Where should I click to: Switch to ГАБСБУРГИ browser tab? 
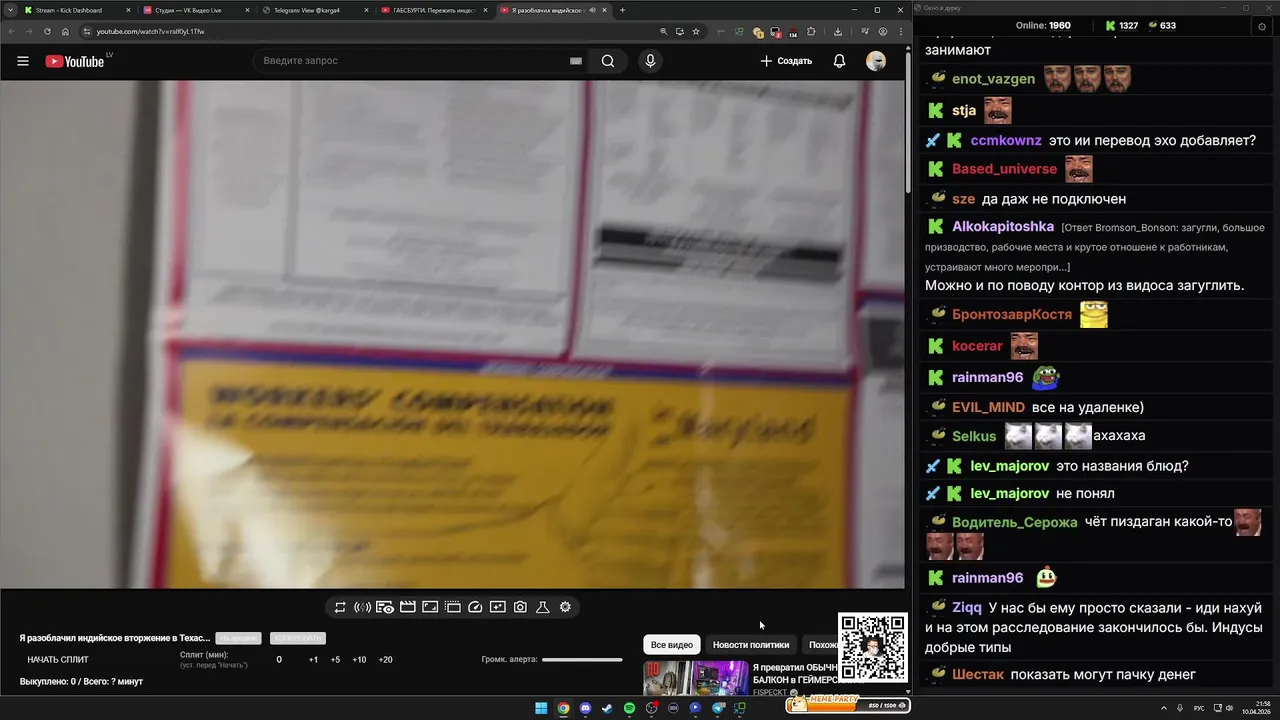click(433, 10)
